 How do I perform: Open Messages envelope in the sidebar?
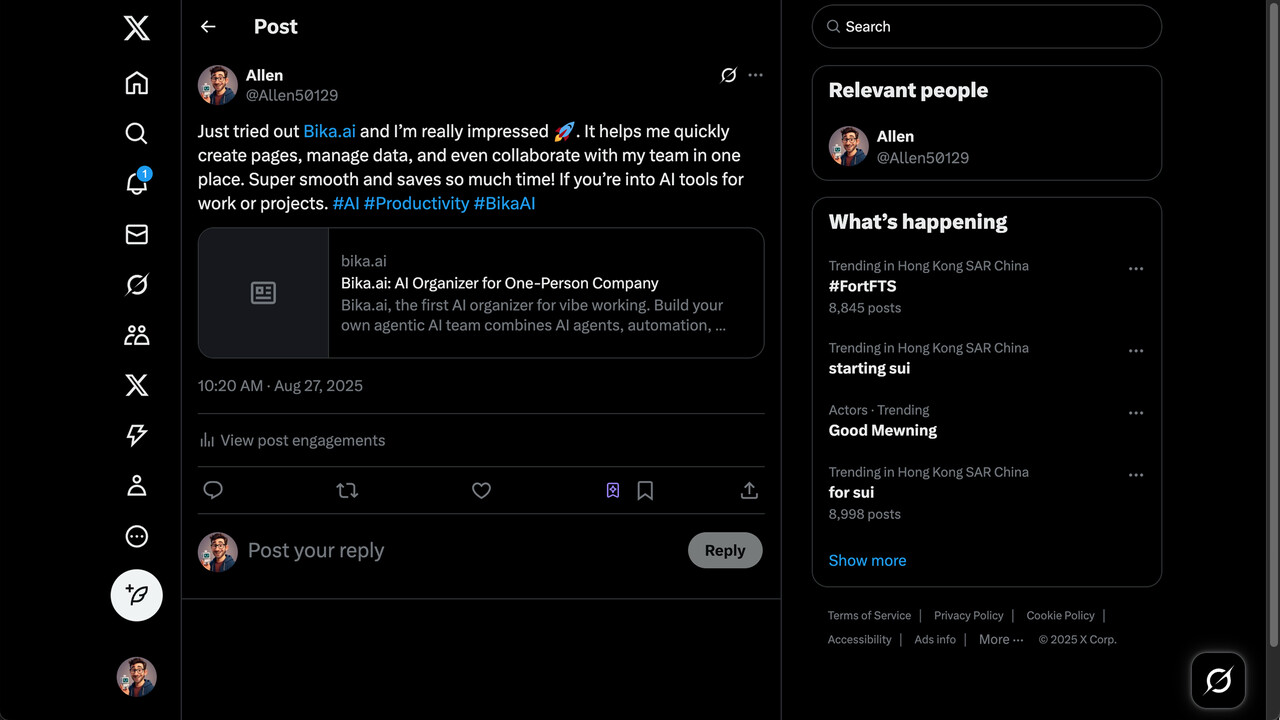pos(137,234)
